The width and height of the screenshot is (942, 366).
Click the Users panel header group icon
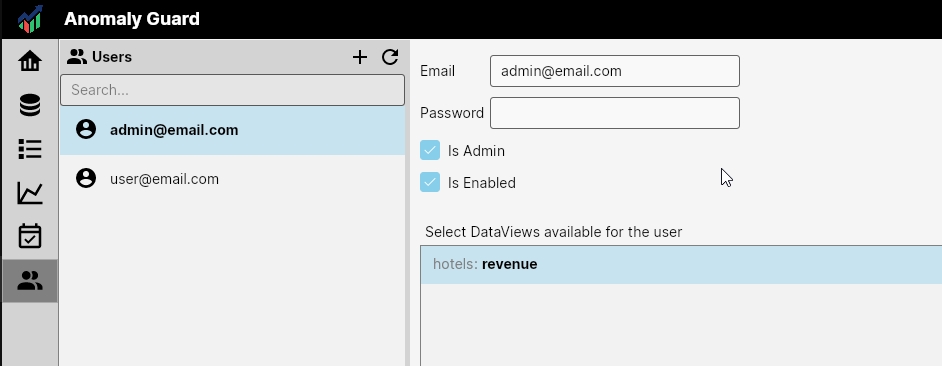pyautogui.click(x=77, y=56)
